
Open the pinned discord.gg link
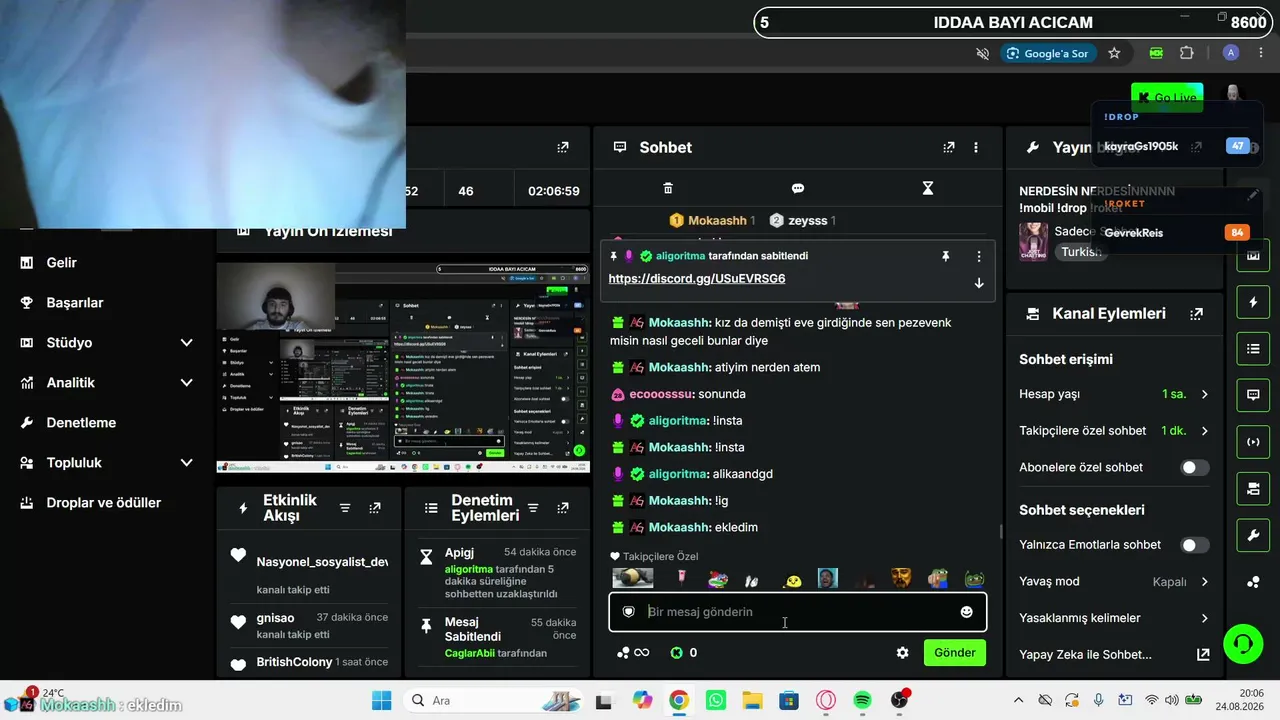(x=697, y=279)
